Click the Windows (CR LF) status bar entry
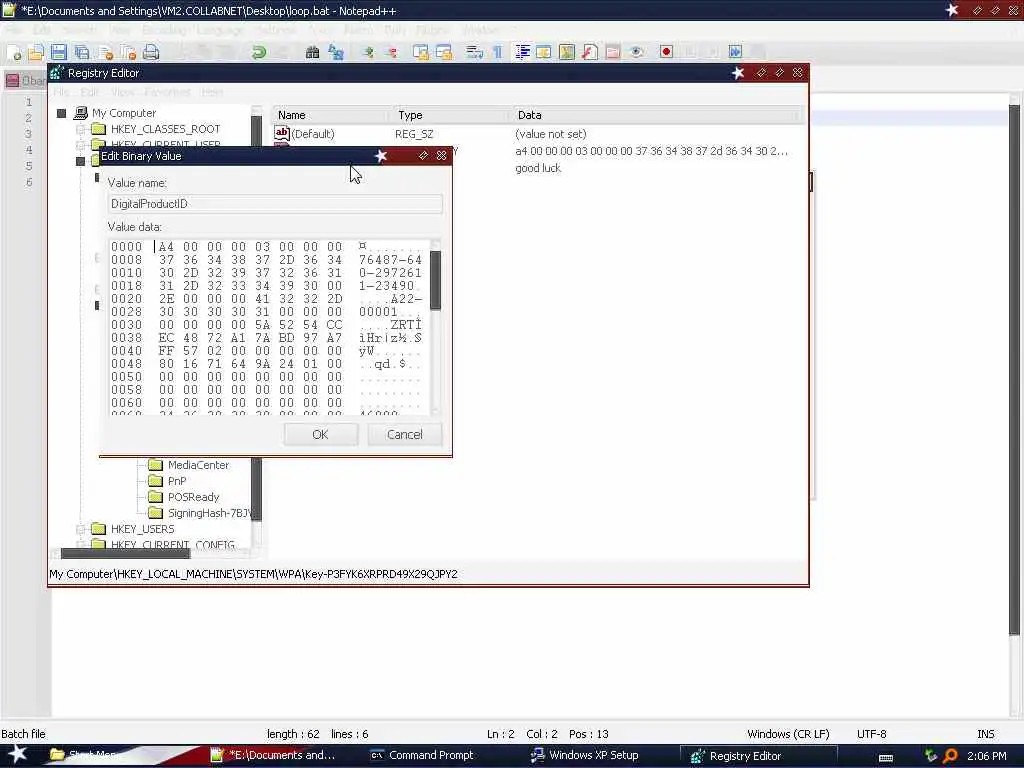Viewport: 1024px width, 768px height. (788, 734)
